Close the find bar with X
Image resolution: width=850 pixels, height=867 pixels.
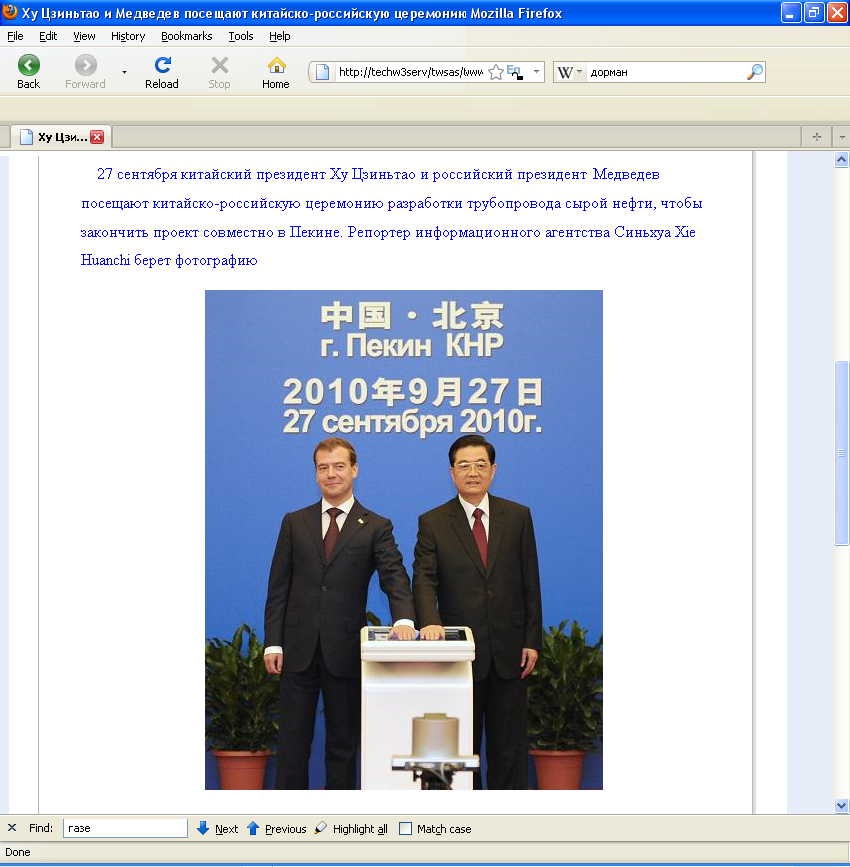pos(12,828)
